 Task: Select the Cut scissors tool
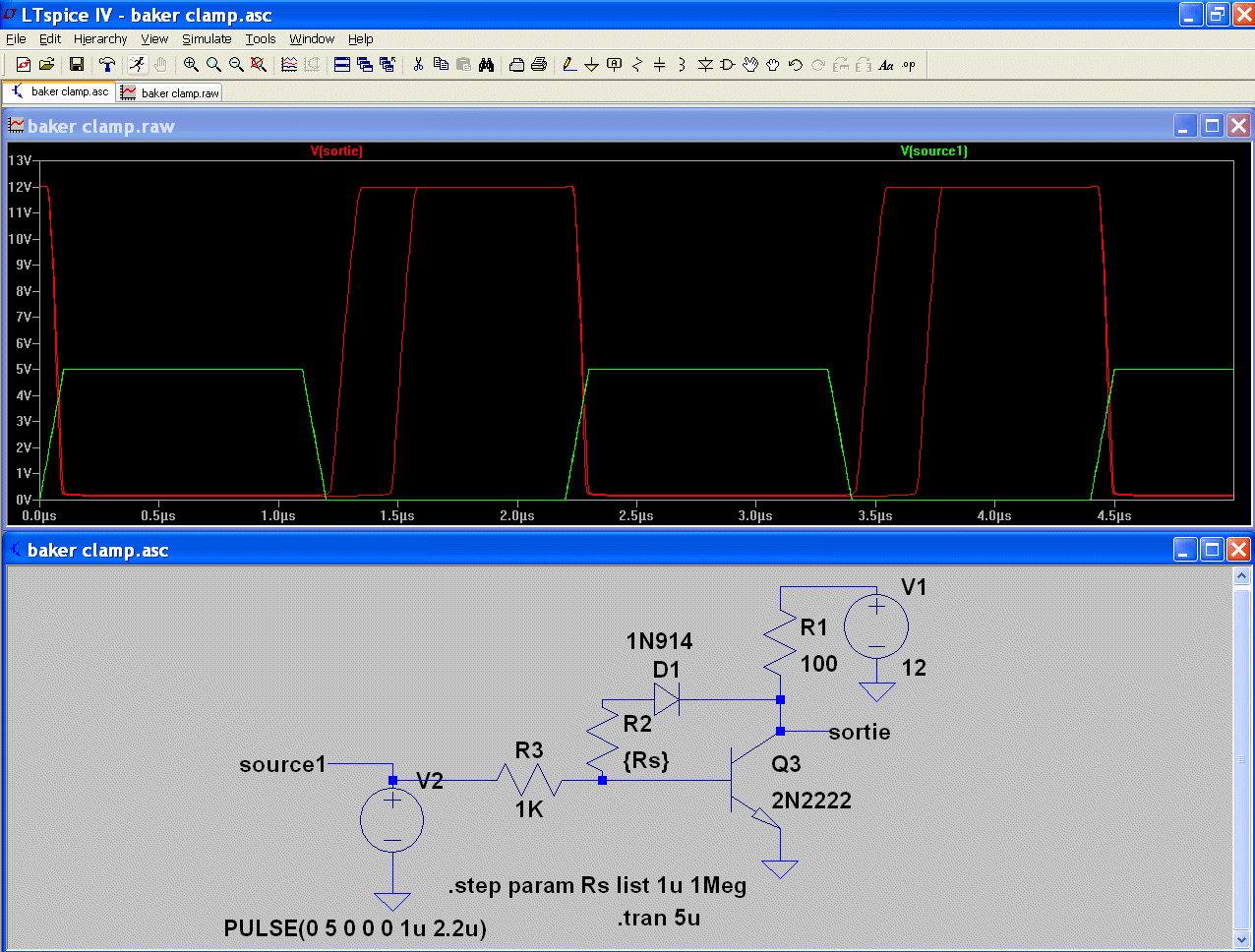coord(418,65)
